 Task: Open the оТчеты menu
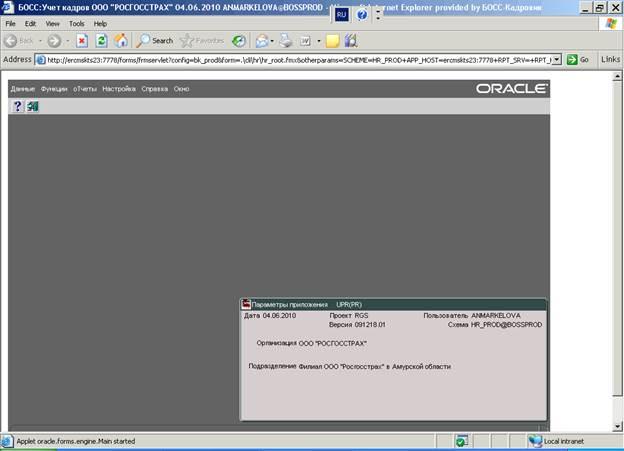85,89
